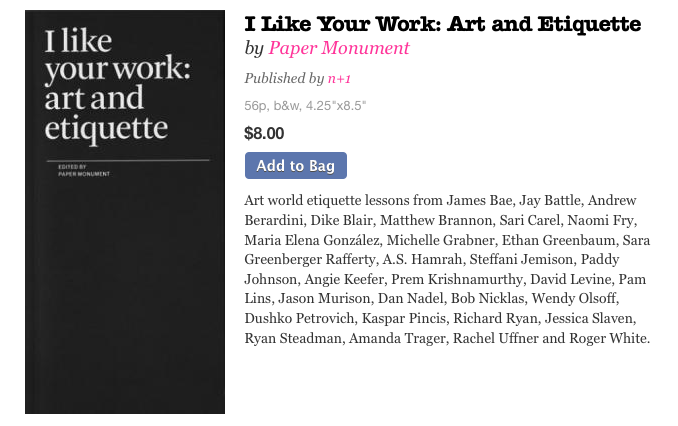This screenshot has width=678, height=426.
Task: Click the horizontal rule on the book cover
Action: [x=128, y=160]
